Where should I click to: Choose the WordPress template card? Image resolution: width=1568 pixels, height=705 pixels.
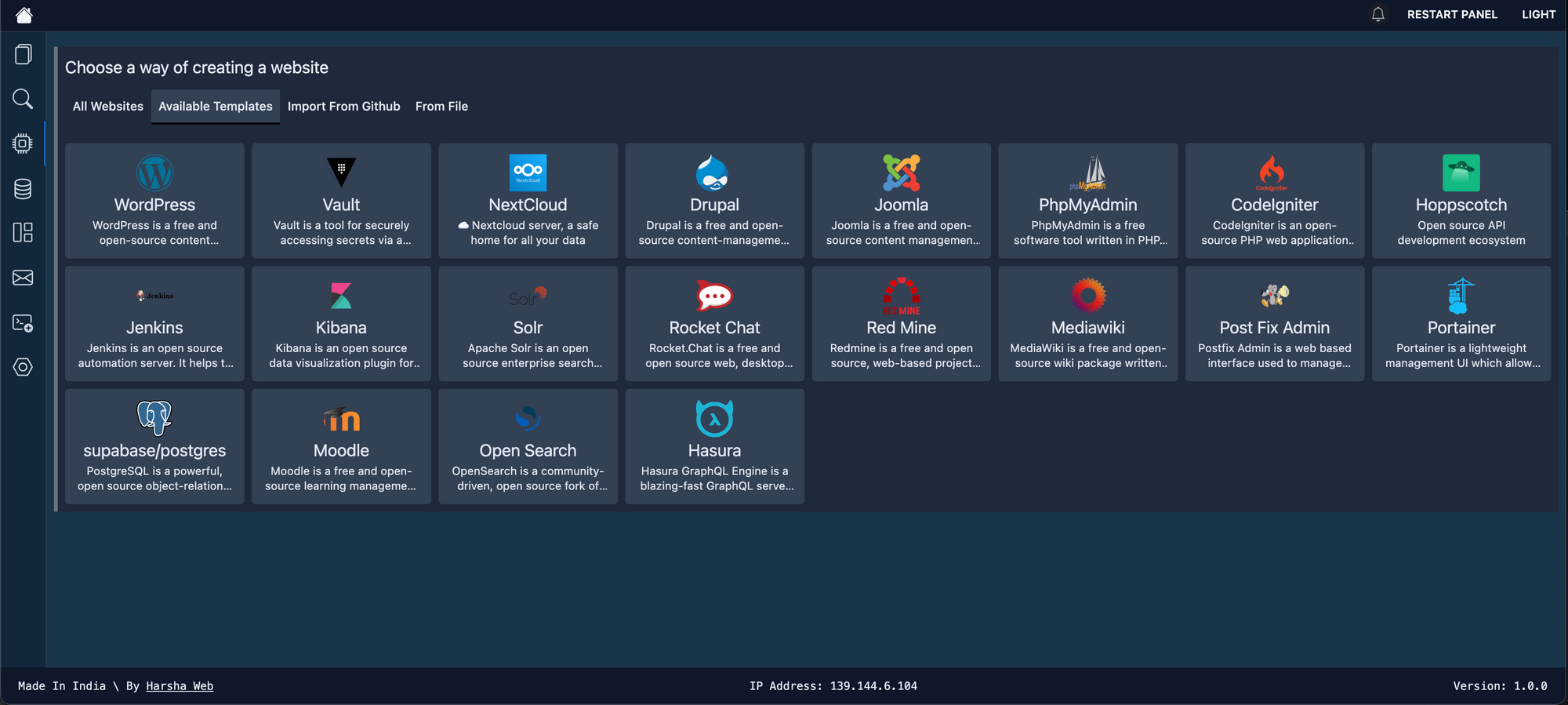[x=154, y=201]
